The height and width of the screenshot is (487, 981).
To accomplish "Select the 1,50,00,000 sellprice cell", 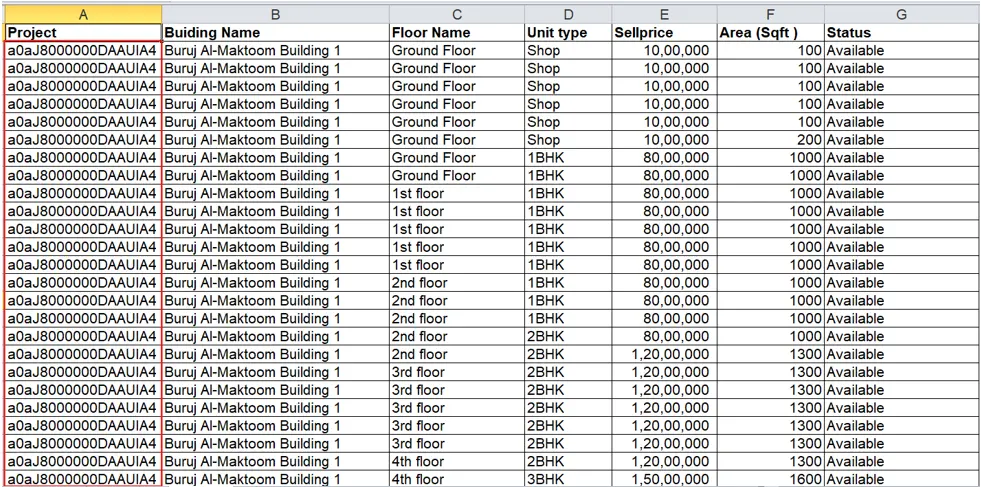I will click(x=664, y=479).
